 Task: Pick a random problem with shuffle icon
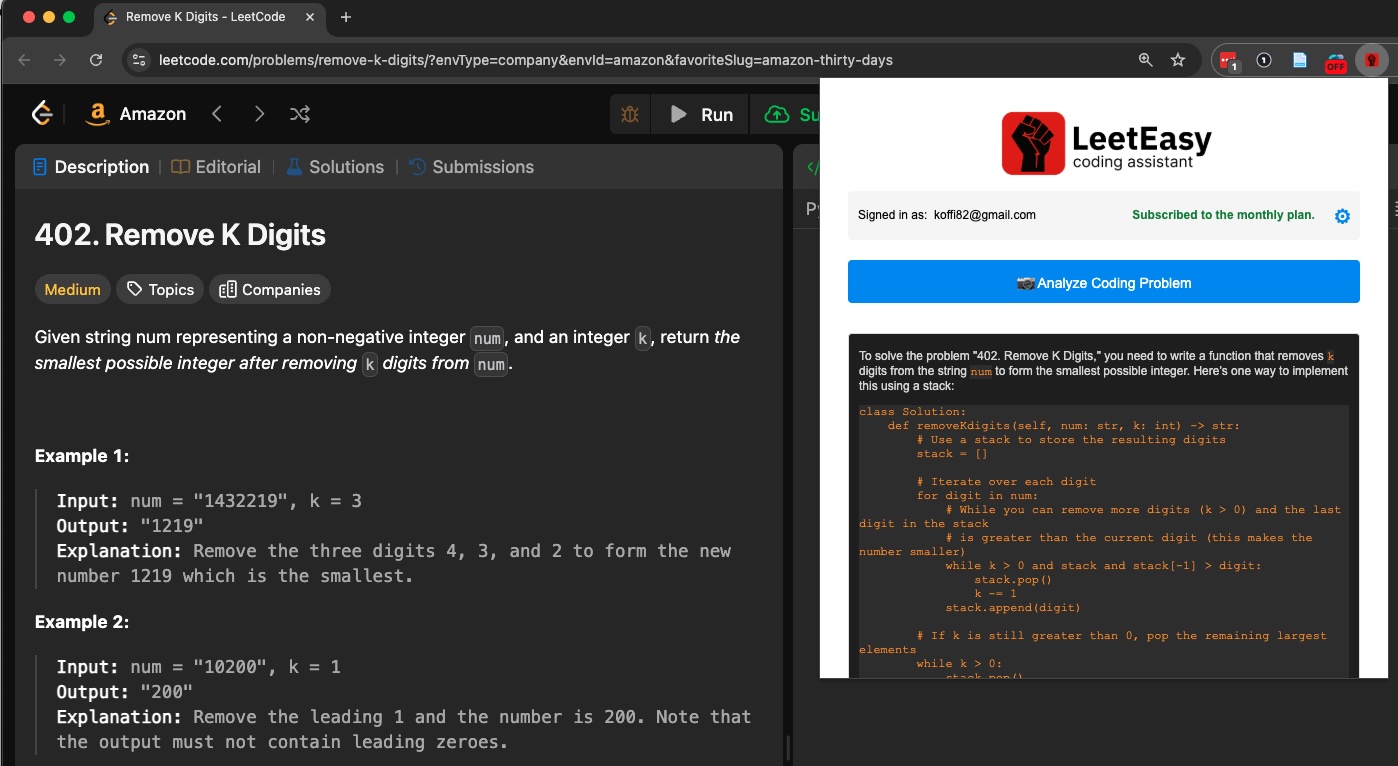[x=300, y=114]
